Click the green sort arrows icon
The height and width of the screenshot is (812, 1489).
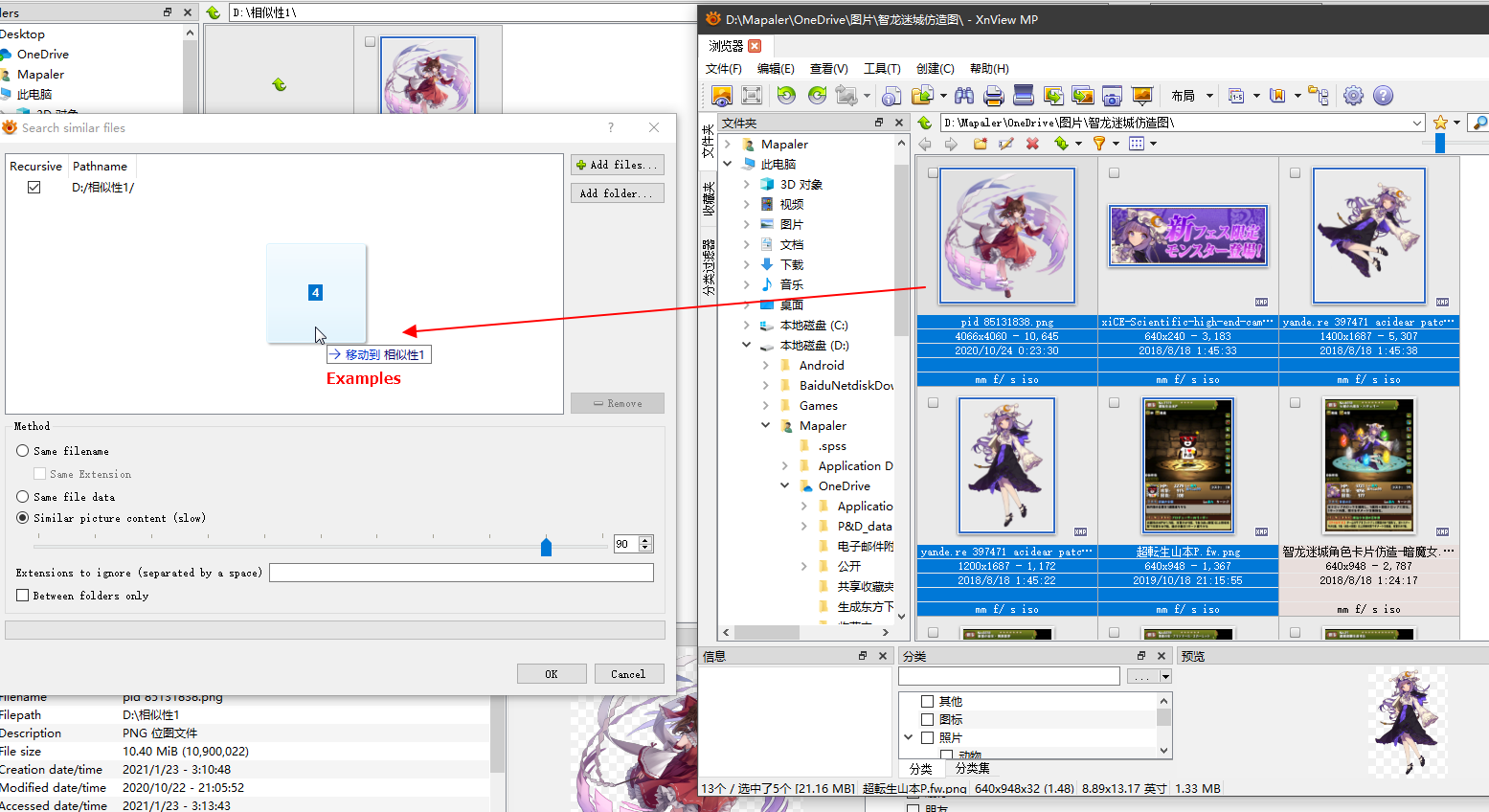coord(1061,144)
